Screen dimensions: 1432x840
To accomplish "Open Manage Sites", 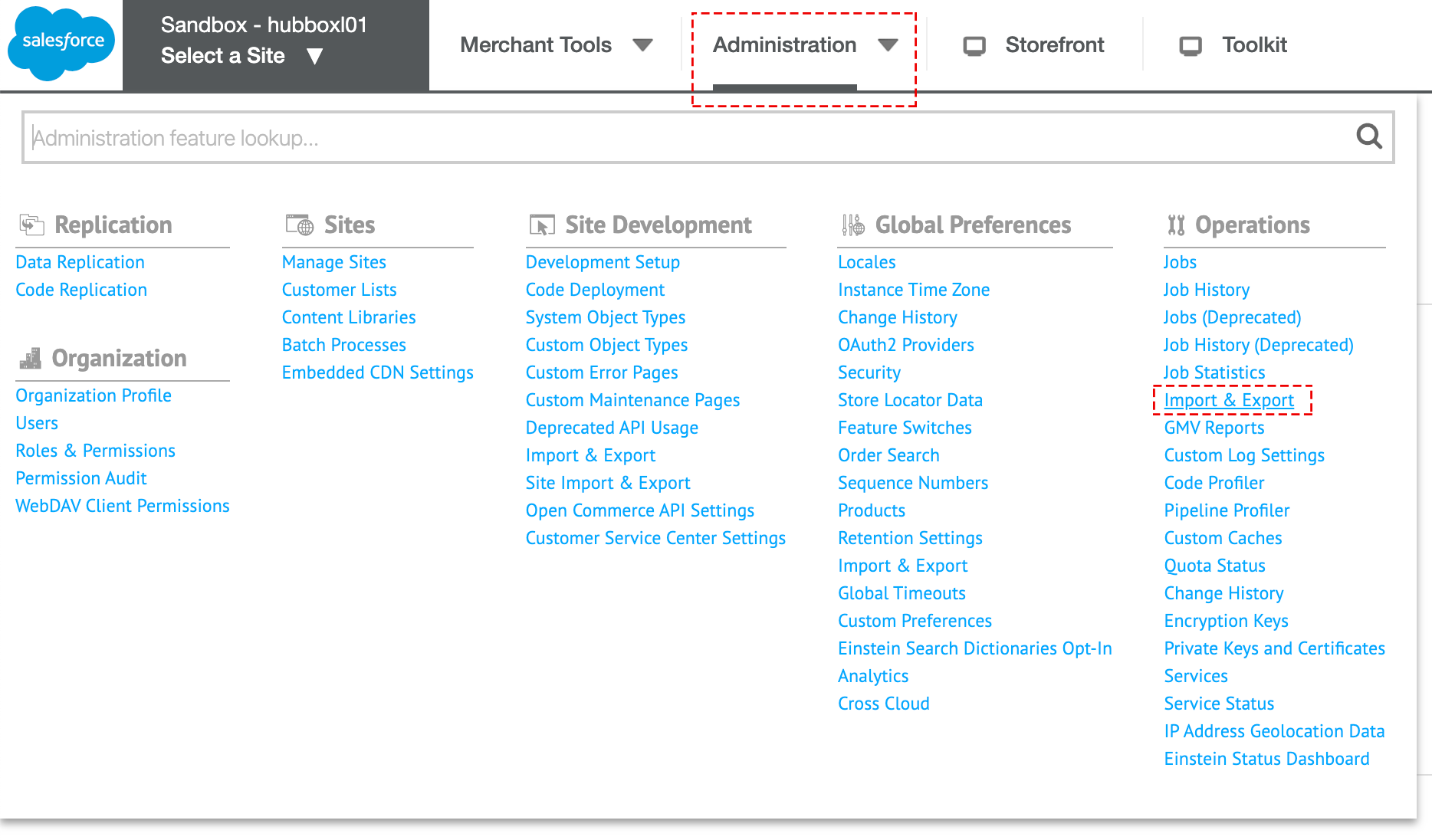I will (x=334, y=262).
